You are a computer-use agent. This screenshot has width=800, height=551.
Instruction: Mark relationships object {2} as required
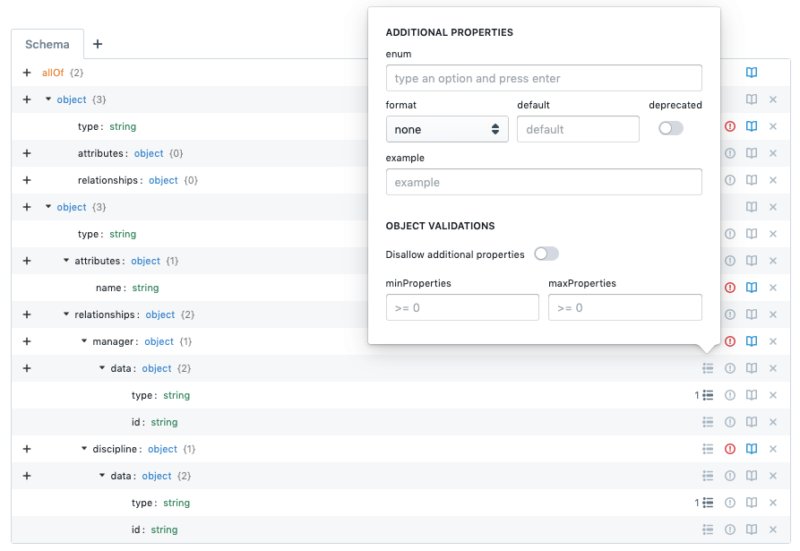(x=730, y=315)
